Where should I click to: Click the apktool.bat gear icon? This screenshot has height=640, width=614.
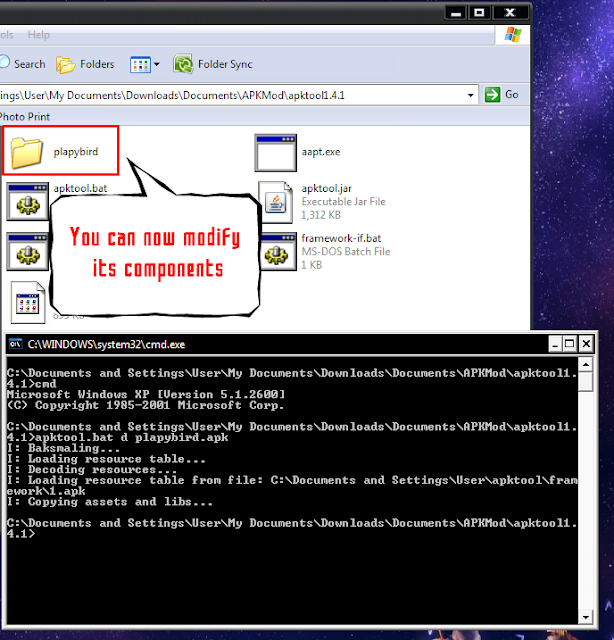pos(28,201)
